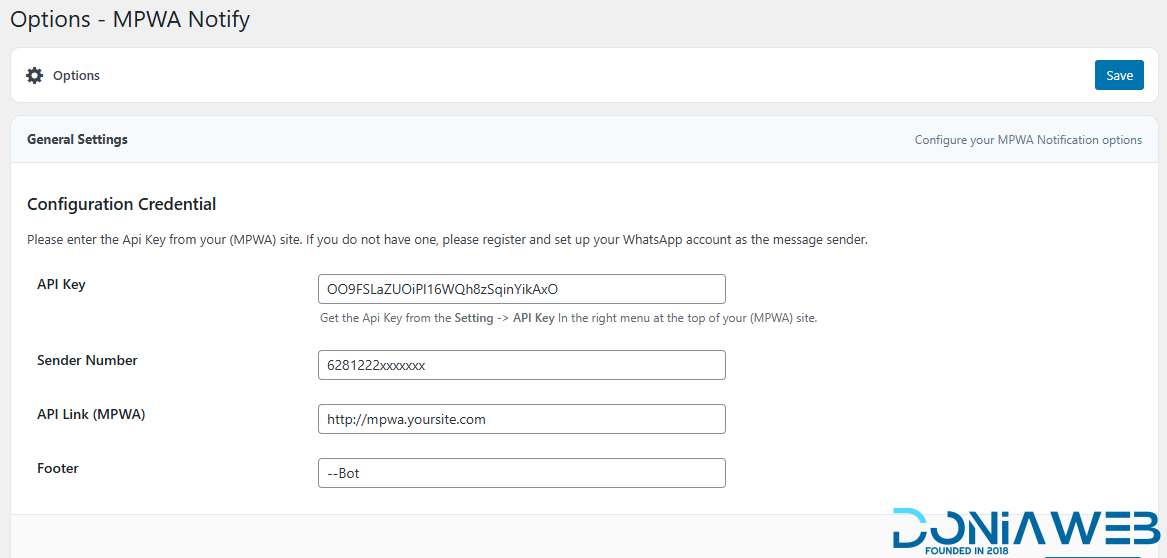The width and height of the screenshot is (1167, 558).
Task: Click the API Key field label
Action: (x=61, y=284)
